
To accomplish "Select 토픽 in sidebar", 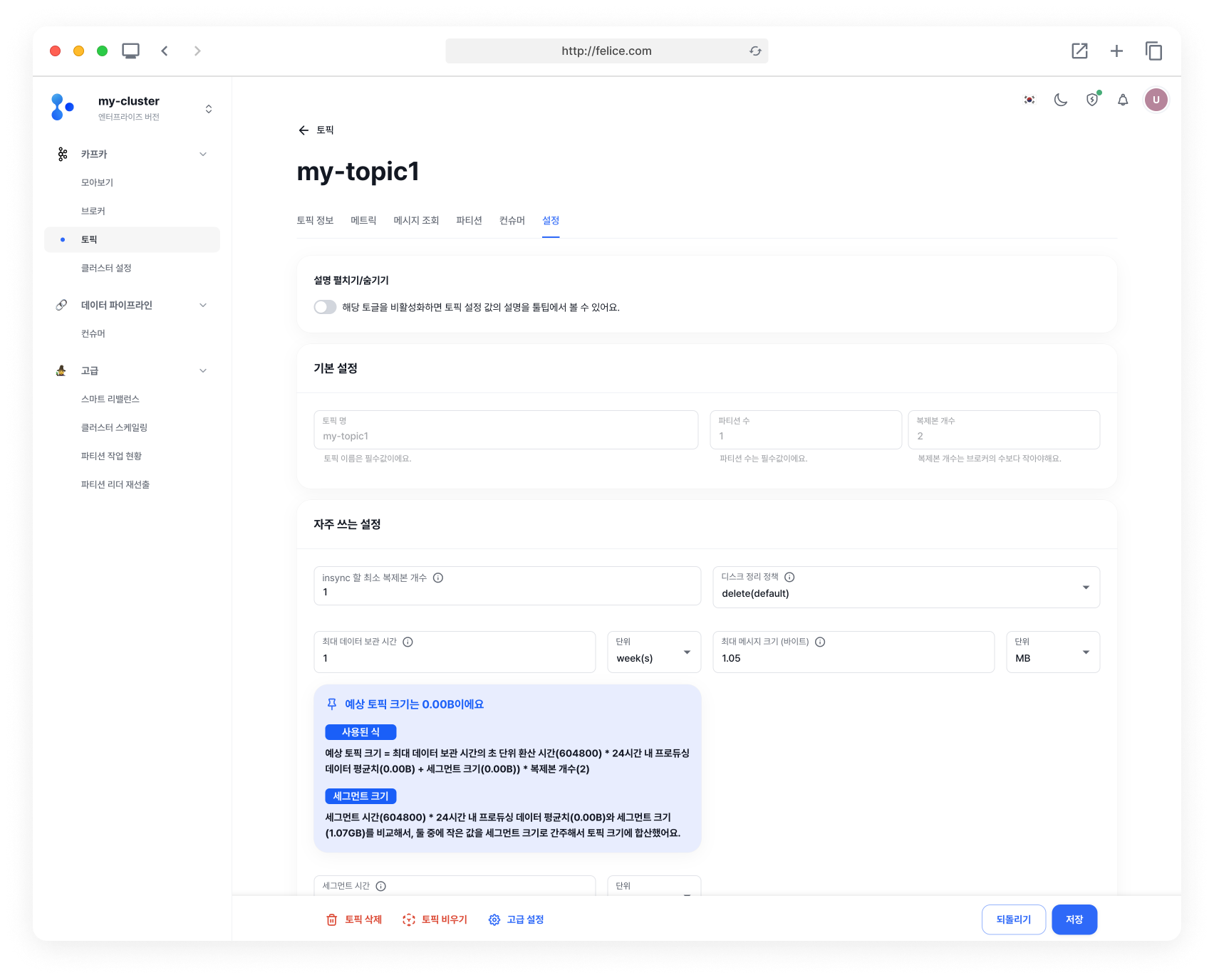I will click(x=132, y=240).
